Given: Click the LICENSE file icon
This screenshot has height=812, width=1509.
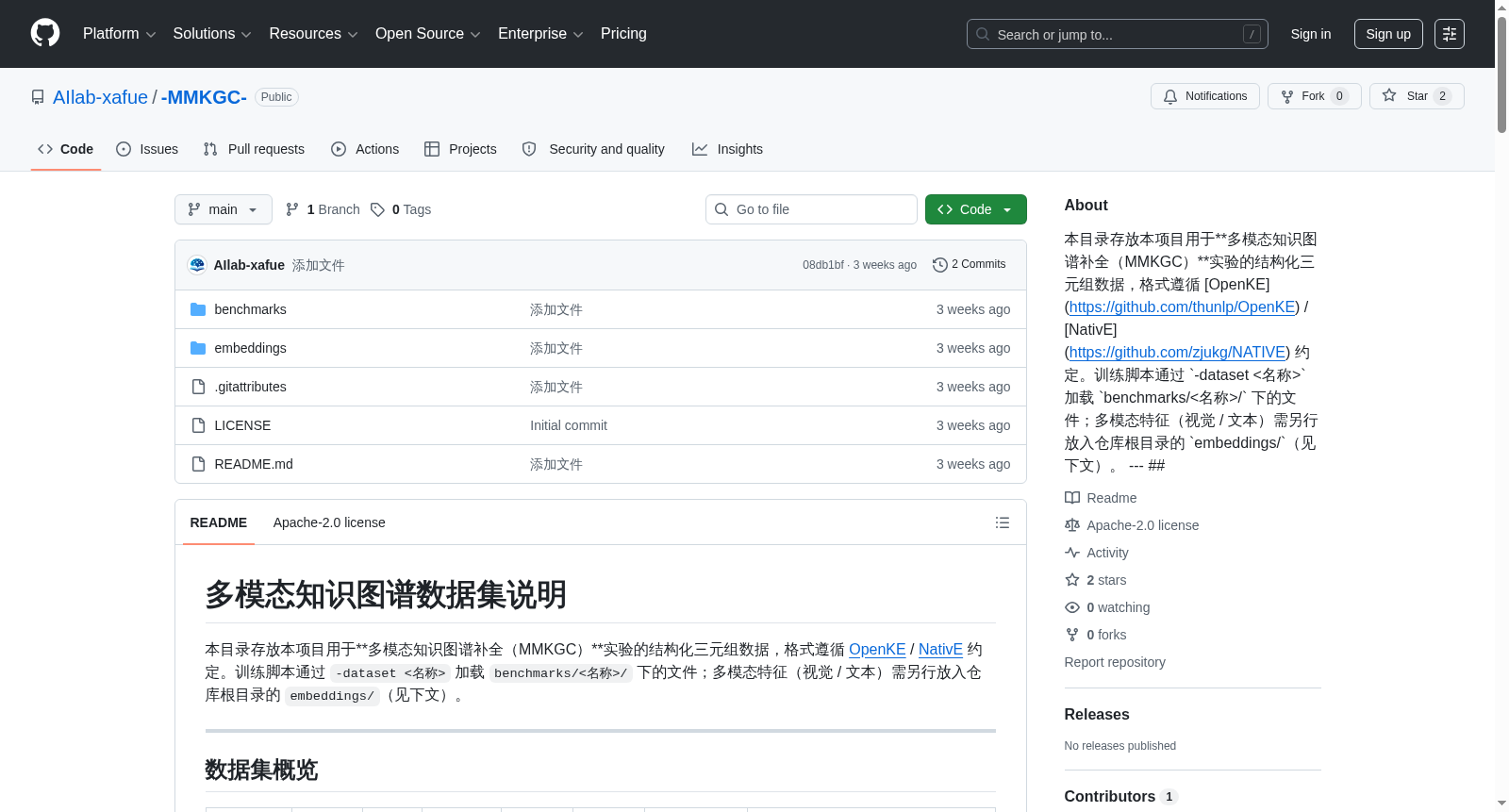Looking at the screenshot, I should click(x=198, y=425).
